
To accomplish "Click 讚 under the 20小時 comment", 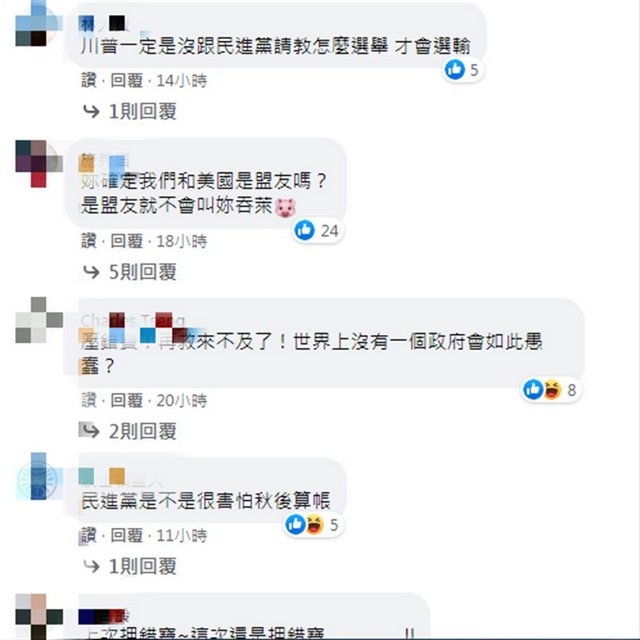I will click(89, 400).
